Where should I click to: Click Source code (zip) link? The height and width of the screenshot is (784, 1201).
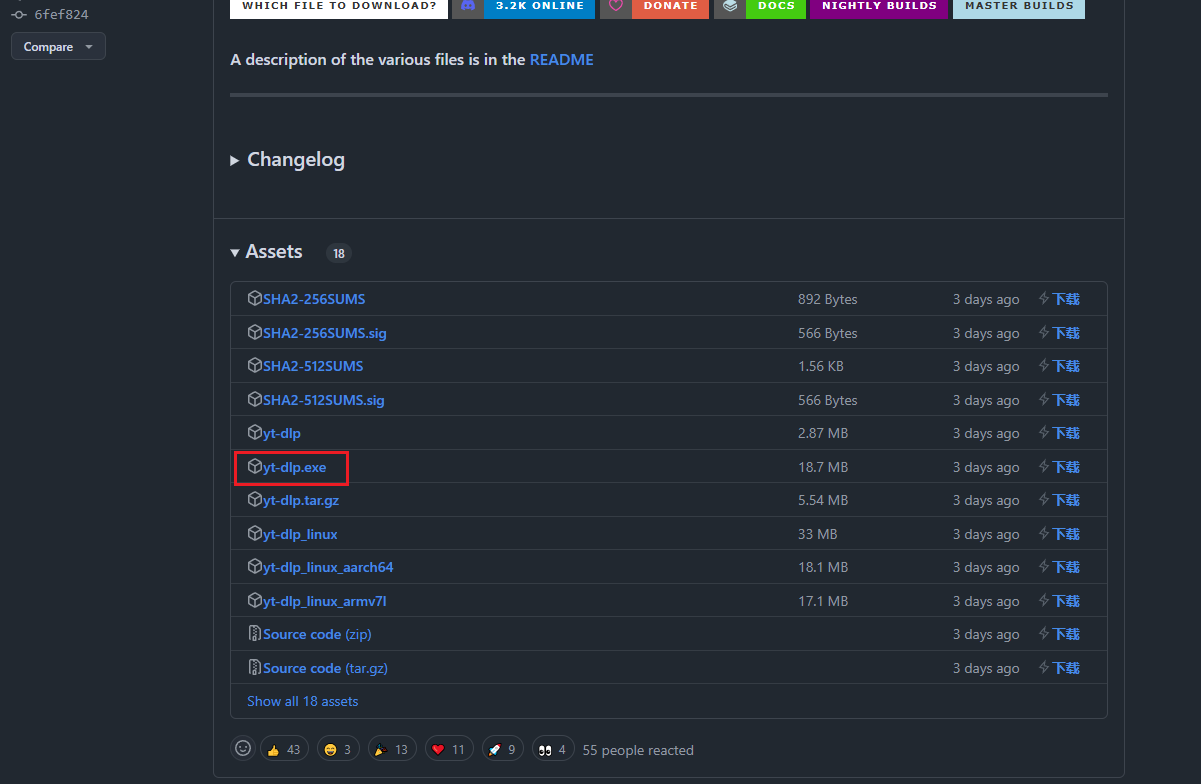click(317, 634)
